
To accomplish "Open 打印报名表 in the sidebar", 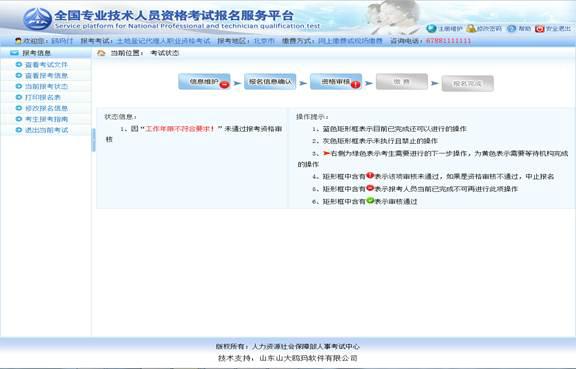I will point(43,97).
